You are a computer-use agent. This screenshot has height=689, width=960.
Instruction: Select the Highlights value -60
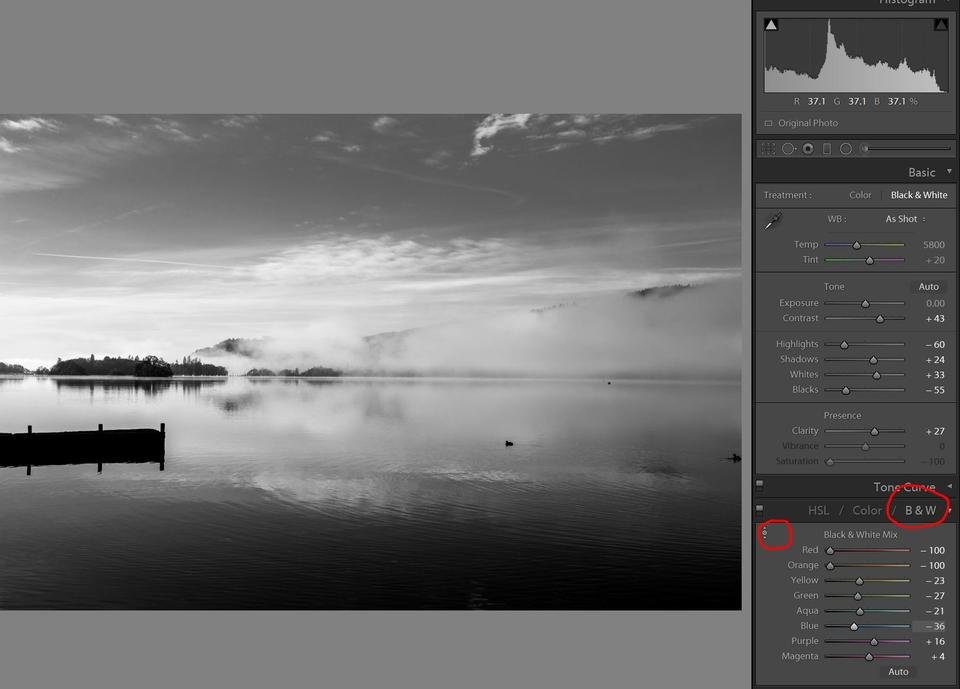click(x=935, y=344)
